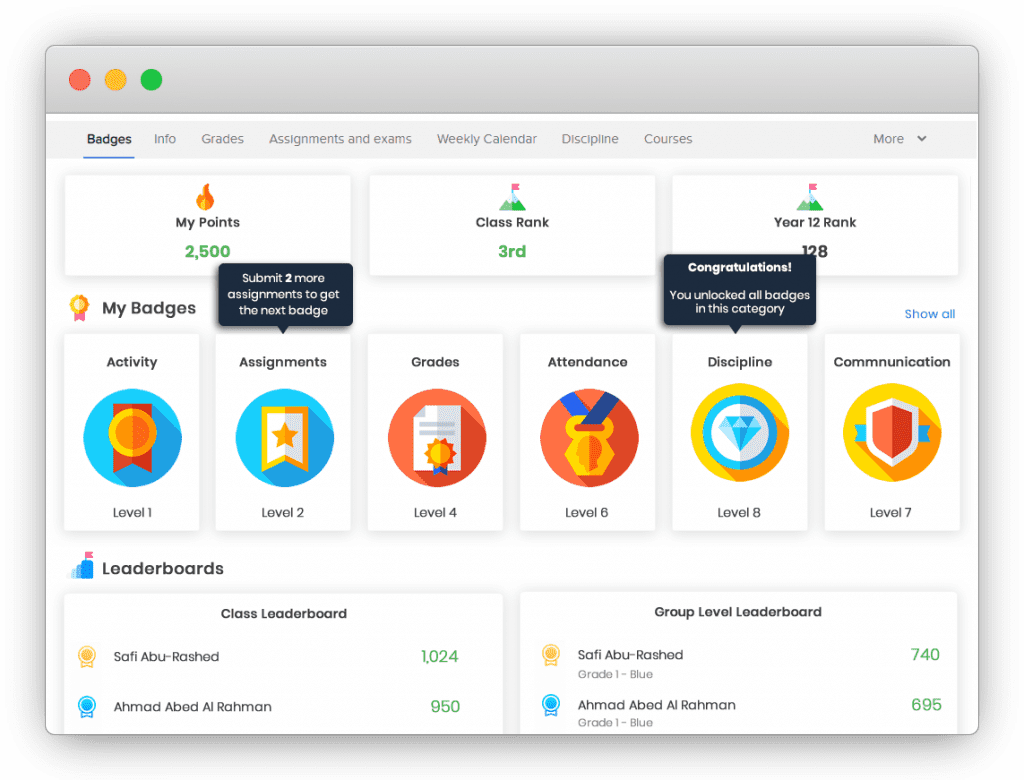The height and width of the screenshot is (780, 1024).
Task: Open the Weekly Calendar tab
Action: click(487, 139)
